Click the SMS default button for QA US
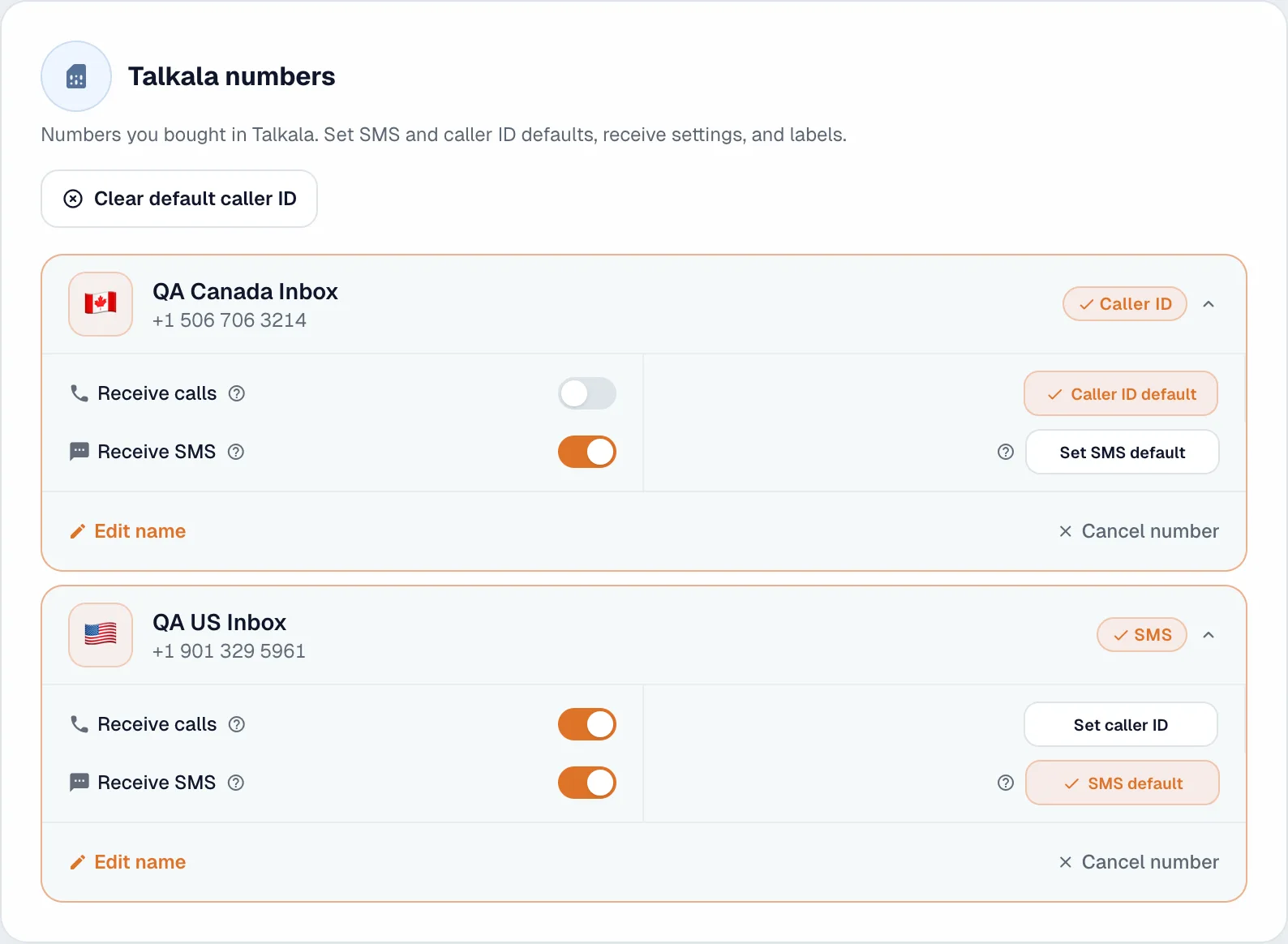 pyautogui.click(x=1123, y=783)
